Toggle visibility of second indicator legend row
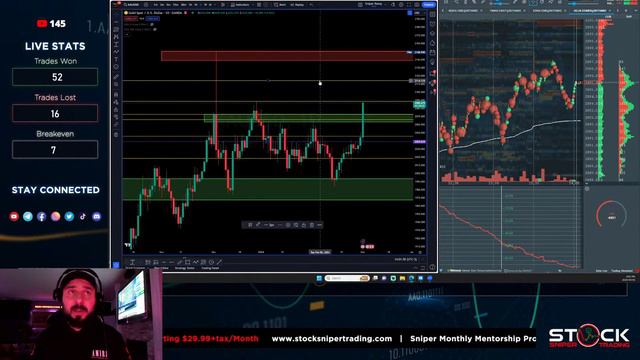640x360 pixels. tap(155, 29)
